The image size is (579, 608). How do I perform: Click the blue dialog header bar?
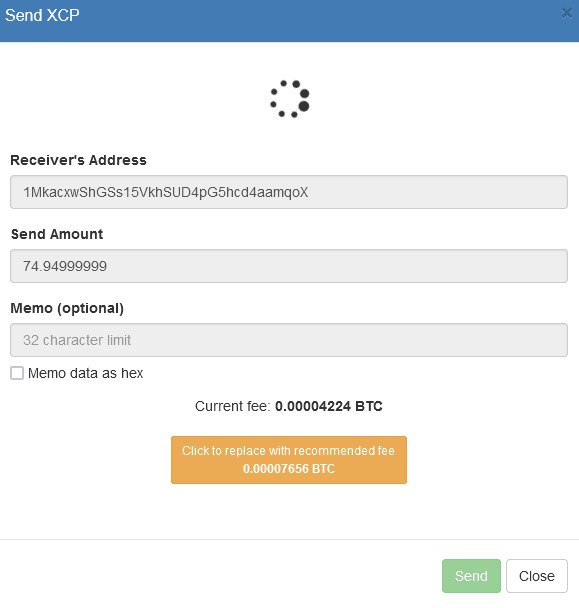click(289, 21)
